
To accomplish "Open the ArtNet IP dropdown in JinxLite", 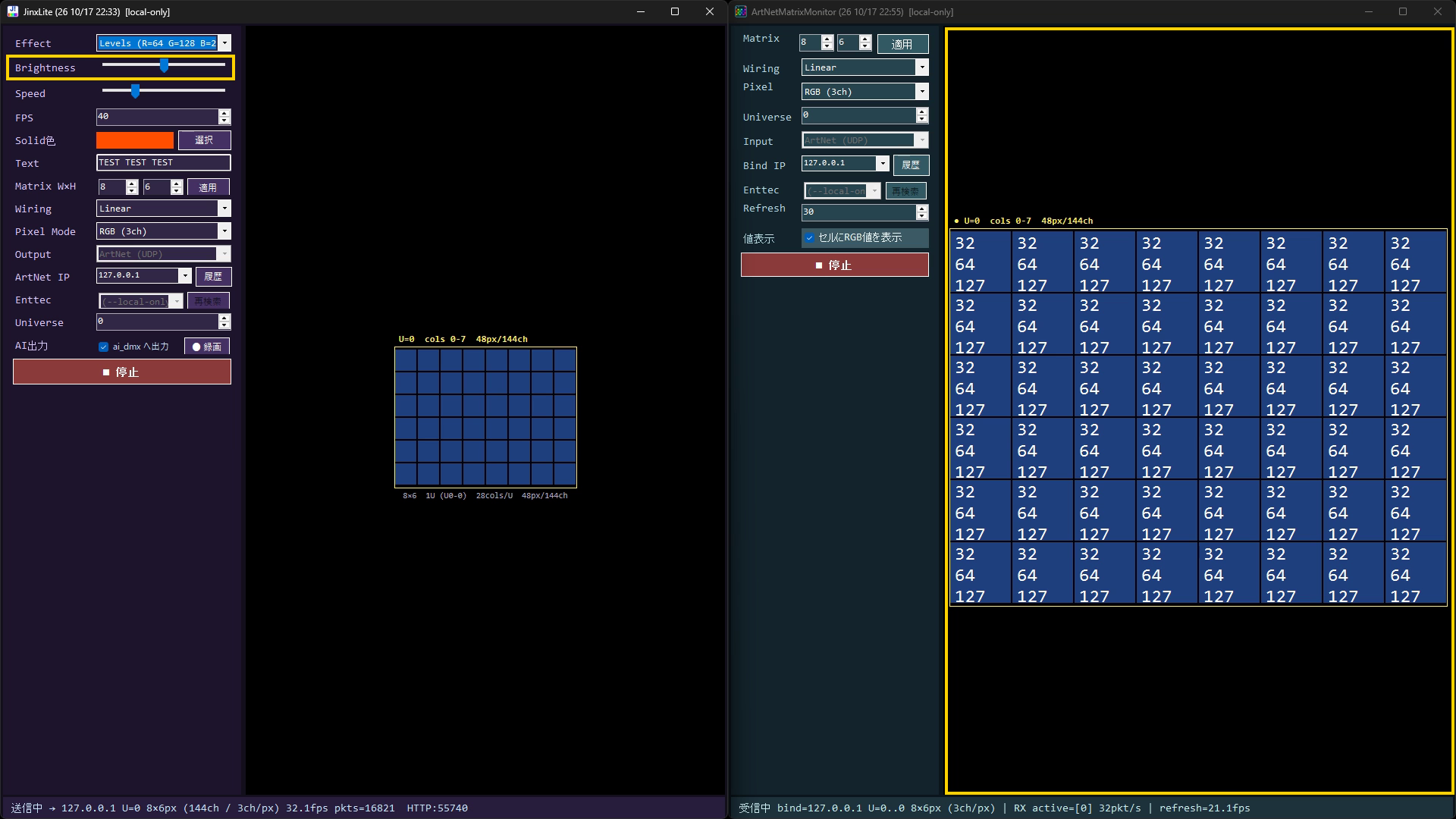I will coord(185,275).
